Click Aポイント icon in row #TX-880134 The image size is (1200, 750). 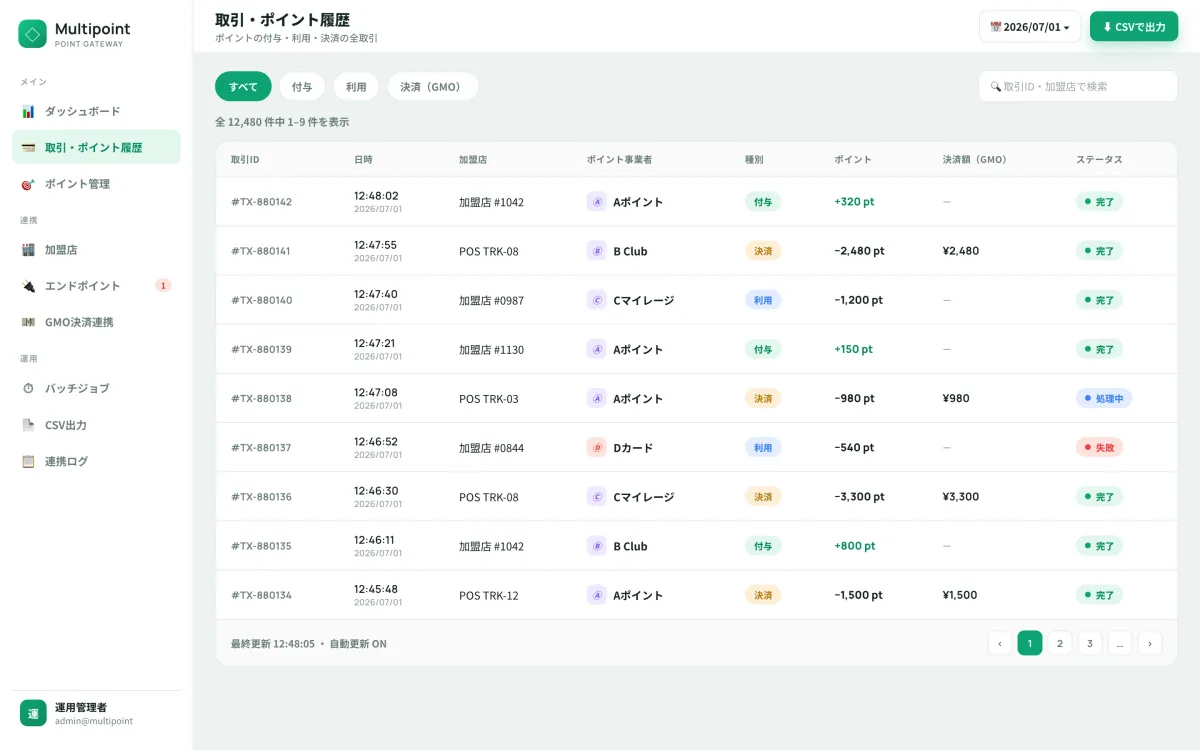pos(597,595)
